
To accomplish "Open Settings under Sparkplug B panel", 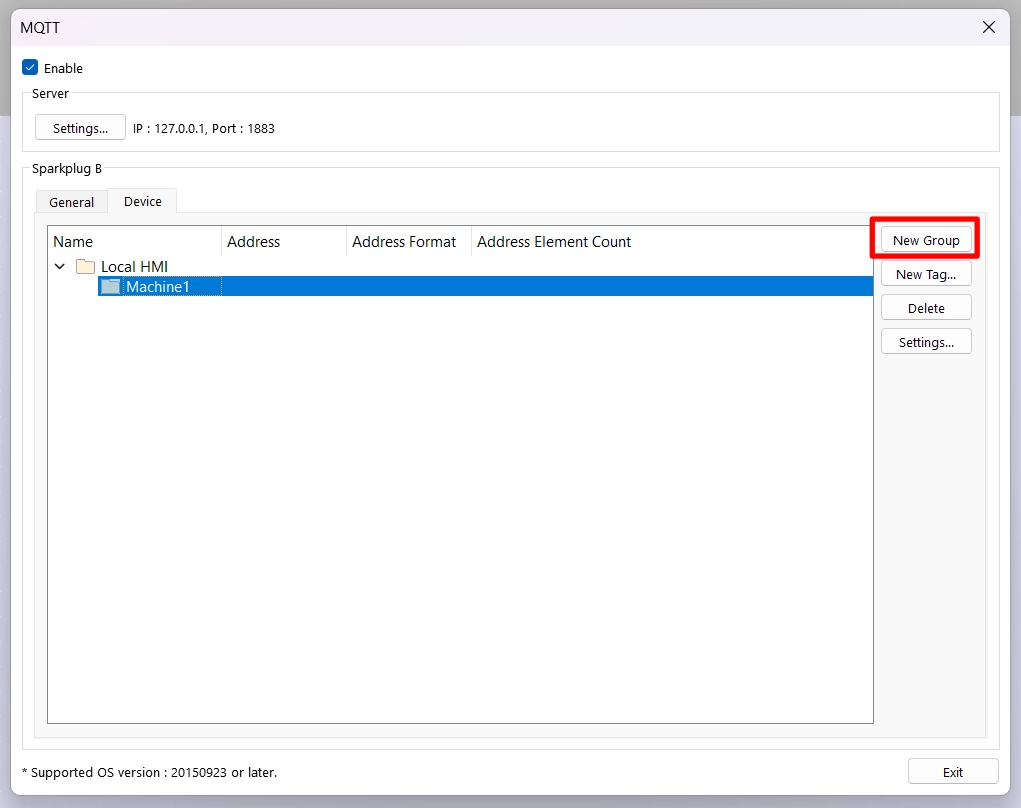I will coord(925,341).
